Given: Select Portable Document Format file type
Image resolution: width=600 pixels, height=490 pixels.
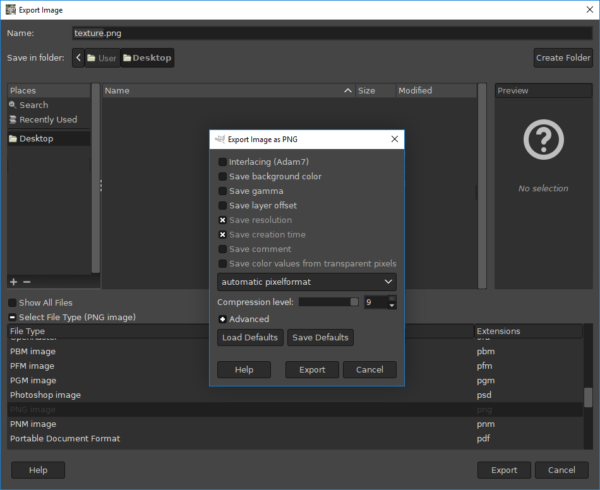Looking at the screenshot, I should pos(295,439).
